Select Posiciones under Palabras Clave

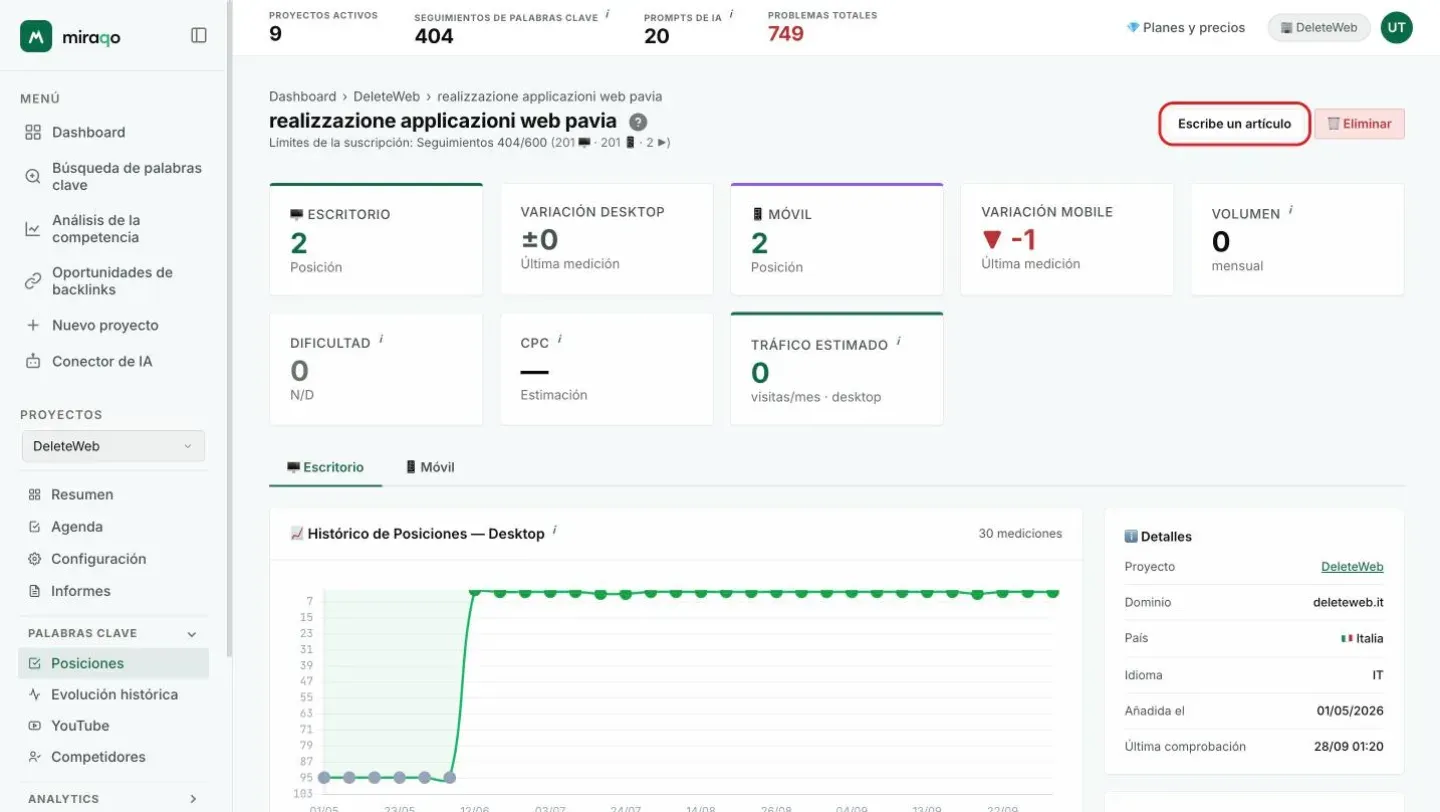pos(113,663)
